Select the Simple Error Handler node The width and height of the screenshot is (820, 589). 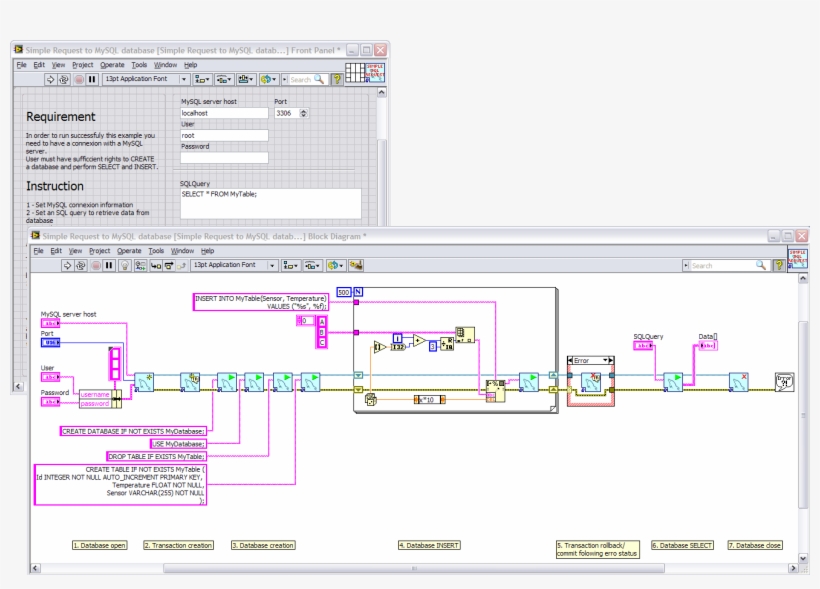[x=784, y=382]
